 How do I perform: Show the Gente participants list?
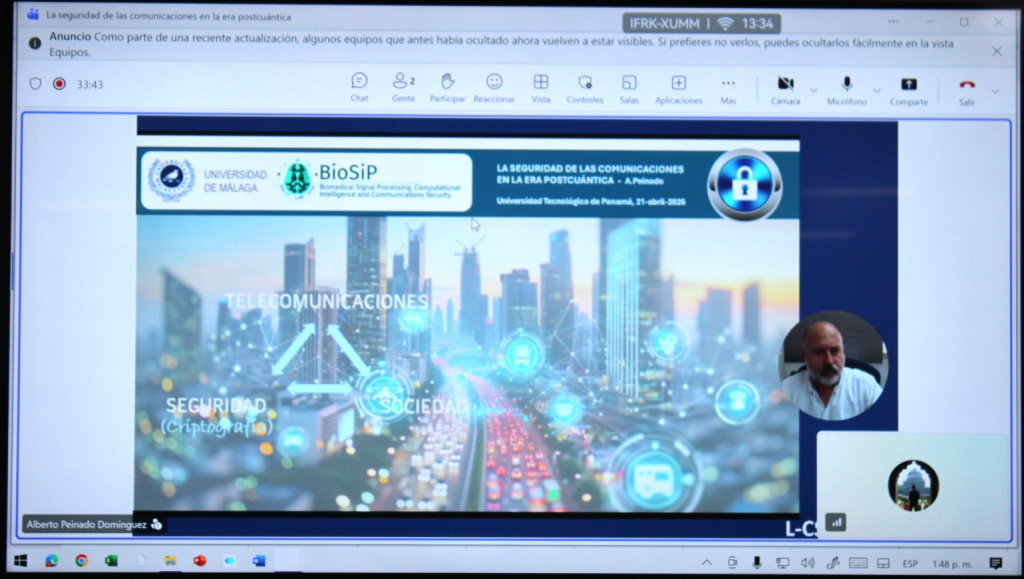[403, 87]
